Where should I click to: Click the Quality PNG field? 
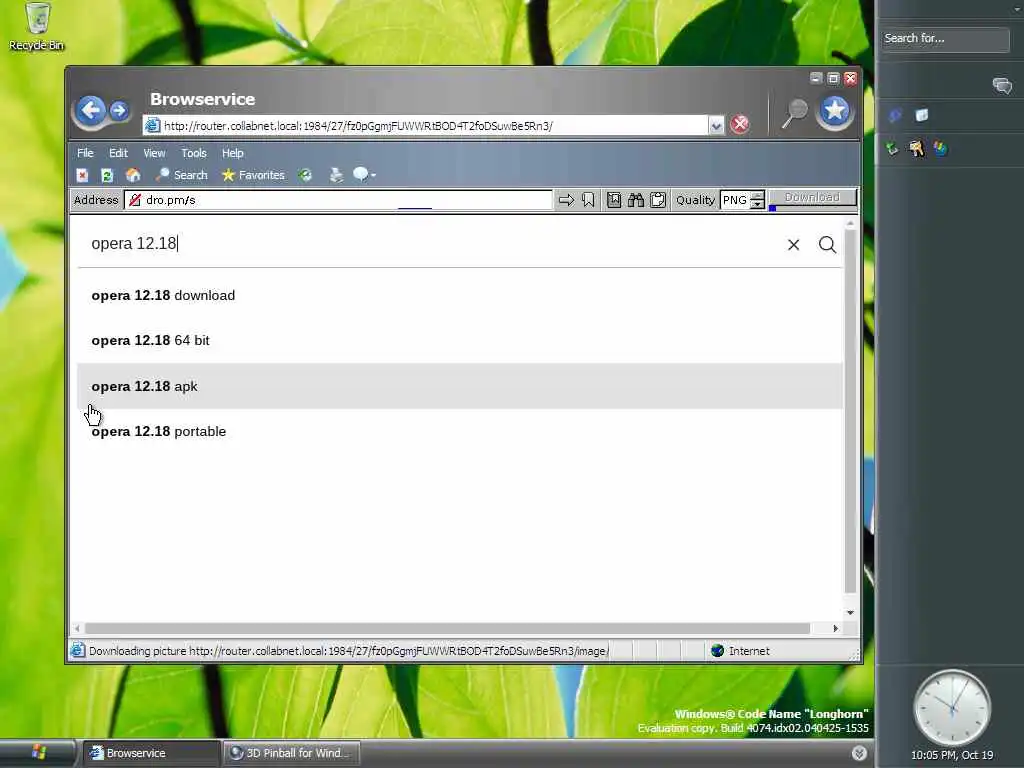click(x=735, y=200)
